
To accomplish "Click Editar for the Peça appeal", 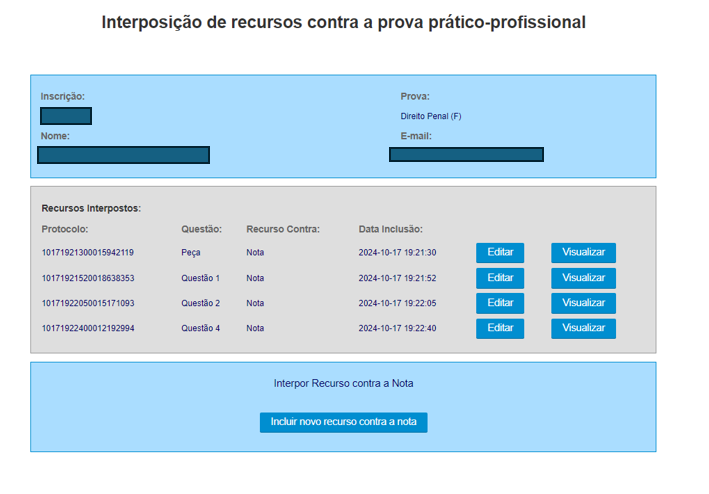I will [499, 253].
